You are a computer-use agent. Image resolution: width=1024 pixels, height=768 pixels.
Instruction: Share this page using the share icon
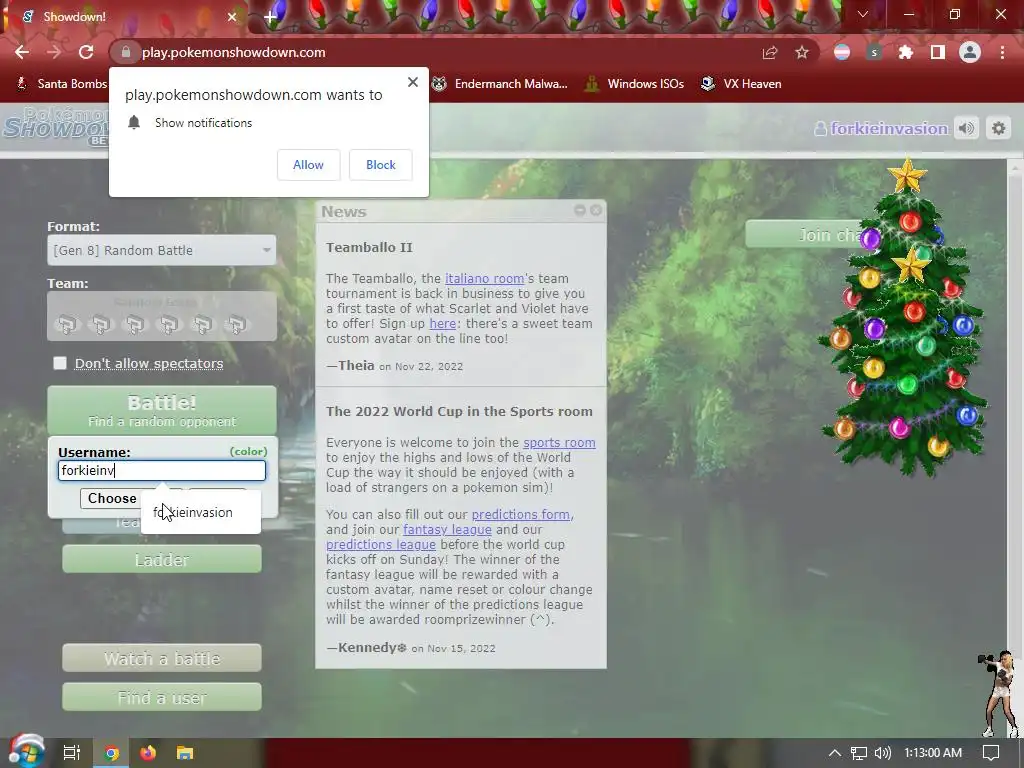770,52
